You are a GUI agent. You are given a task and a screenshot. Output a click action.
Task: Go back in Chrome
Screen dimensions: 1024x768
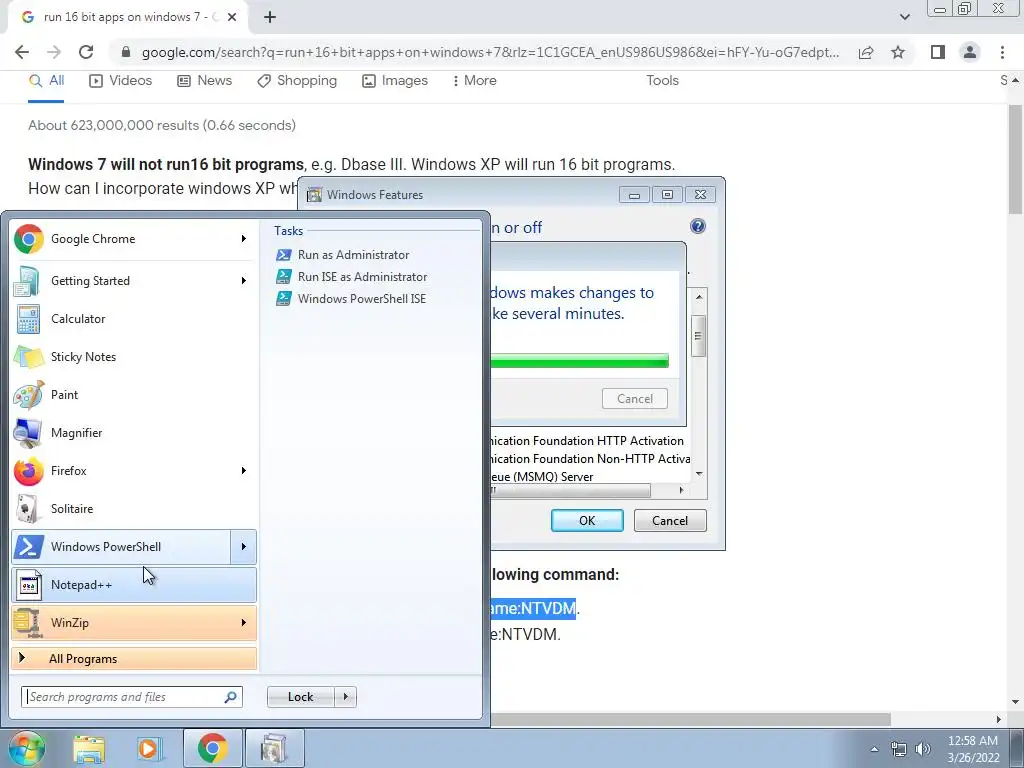click(x=22, y=52)
